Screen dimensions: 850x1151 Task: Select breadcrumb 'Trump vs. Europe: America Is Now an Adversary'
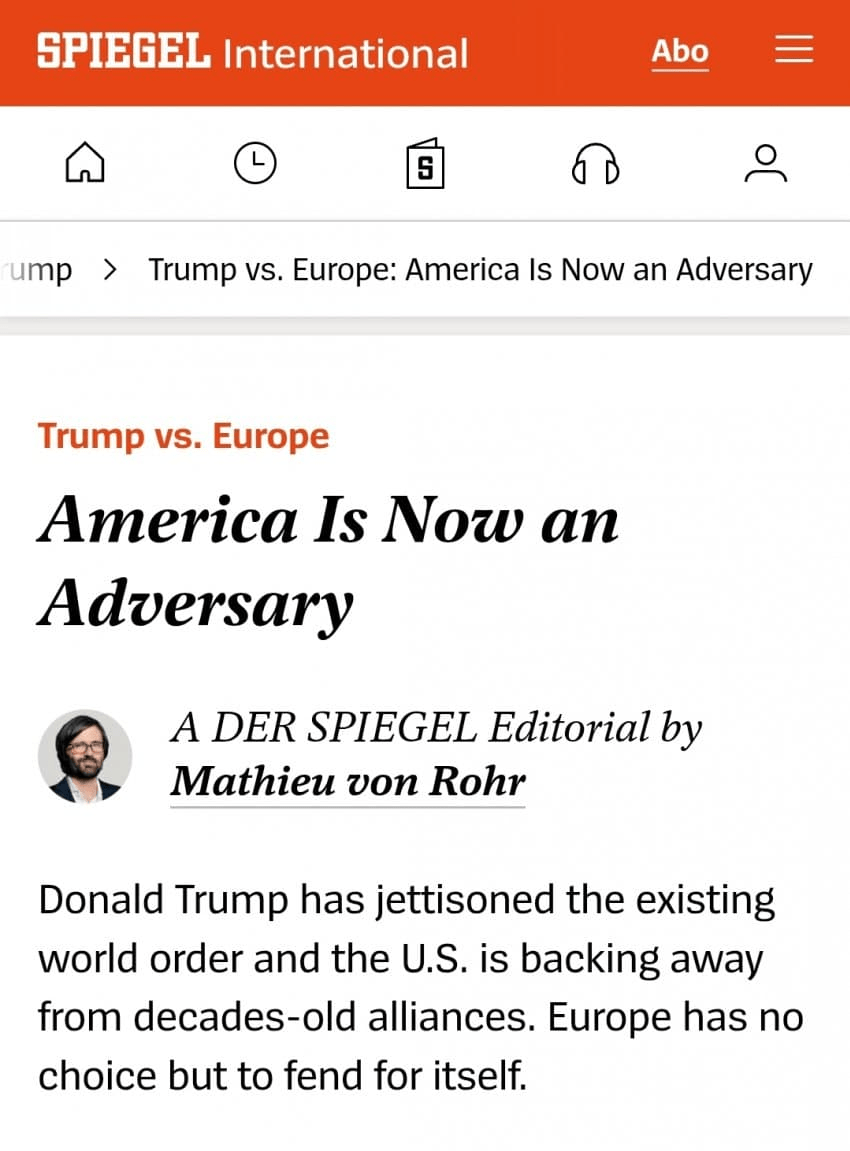click(x=480, y=270)
